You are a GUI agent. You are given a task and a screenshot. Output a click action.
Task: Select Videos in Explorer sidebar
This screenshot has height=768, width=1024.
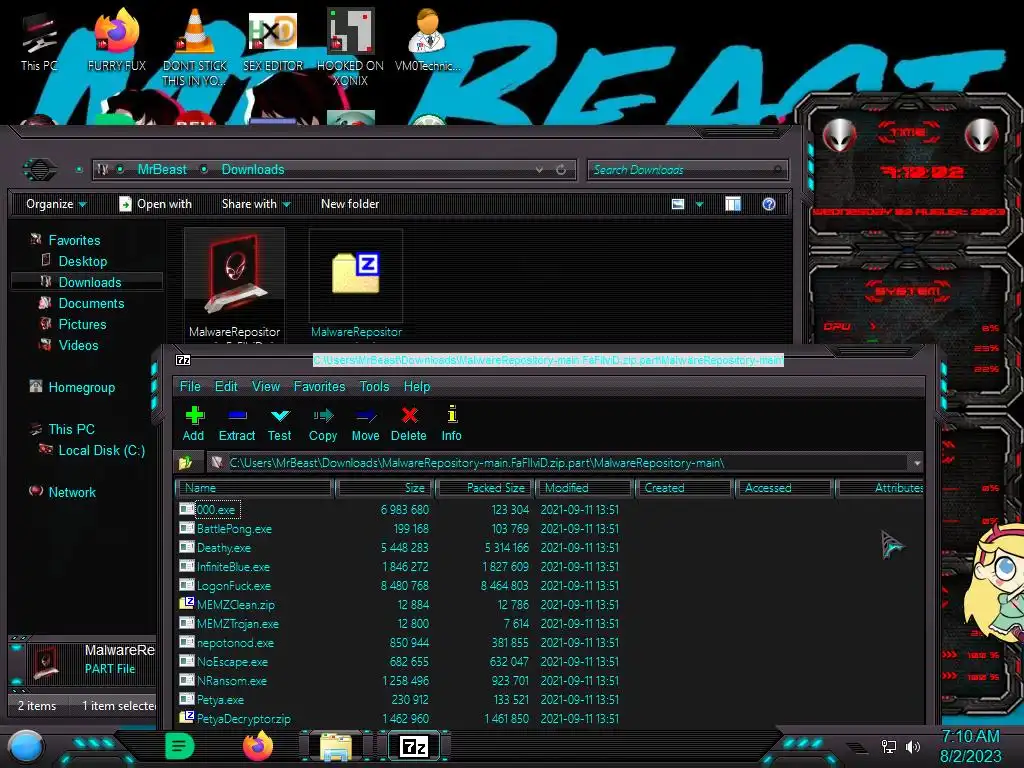78,345
